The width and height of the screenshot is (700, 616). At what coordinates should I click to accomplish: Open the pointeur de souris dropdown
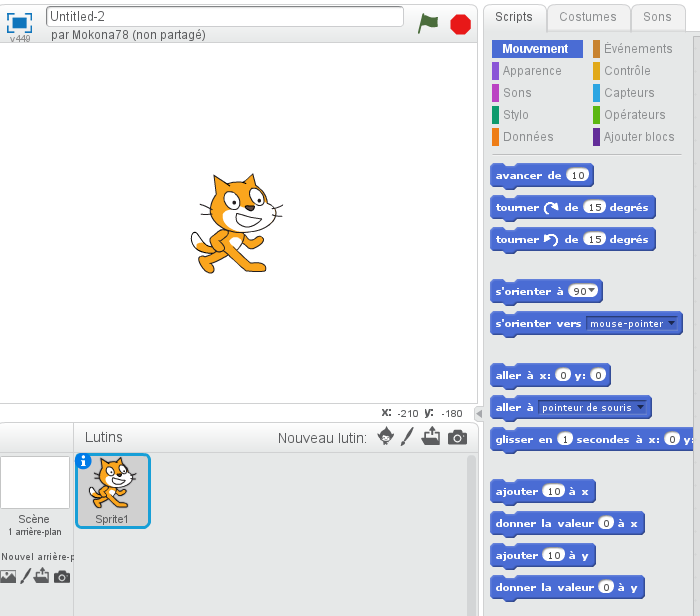[x=641, y=407]
